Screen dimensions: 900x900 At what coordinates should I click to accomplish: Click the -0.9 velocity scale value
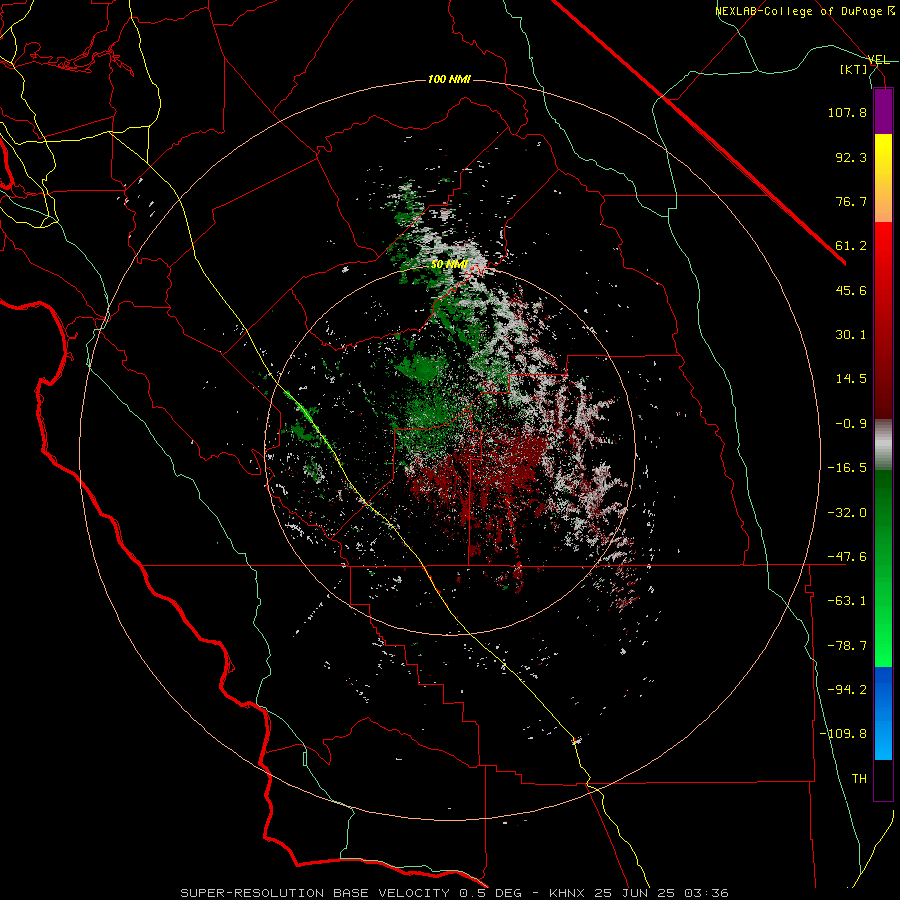851,424
